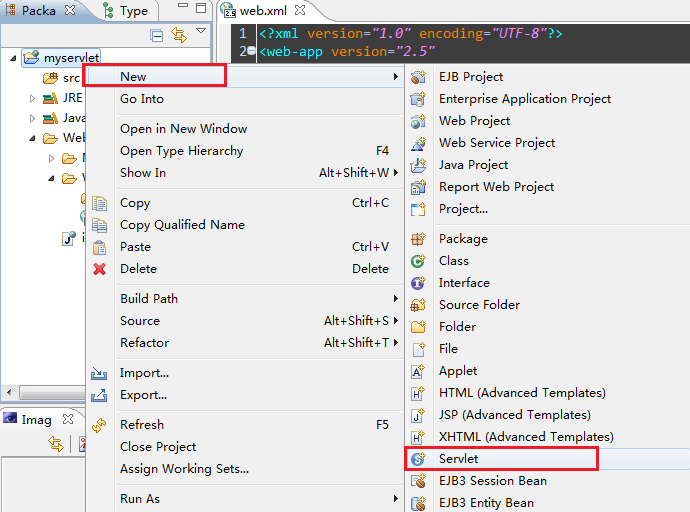Click line 1 of the web.xml editor
This screenshot has width=690, height=512.
click(473, 33)
